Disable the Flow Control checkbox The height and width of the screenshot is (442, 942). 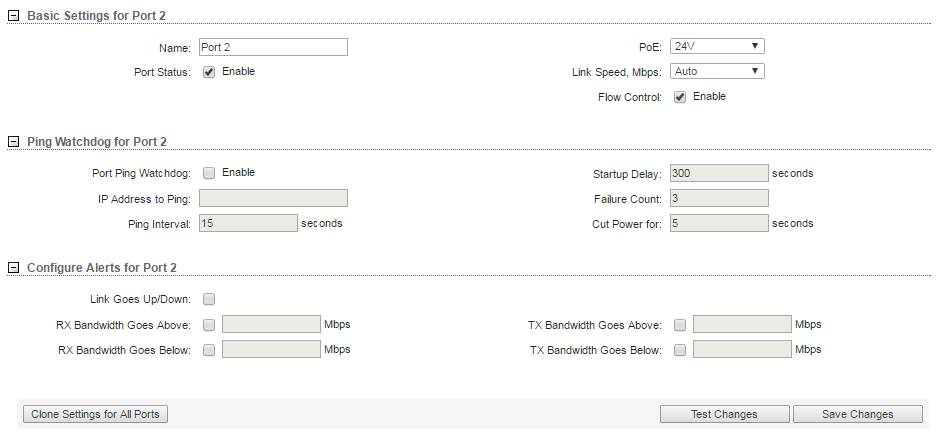680,97
